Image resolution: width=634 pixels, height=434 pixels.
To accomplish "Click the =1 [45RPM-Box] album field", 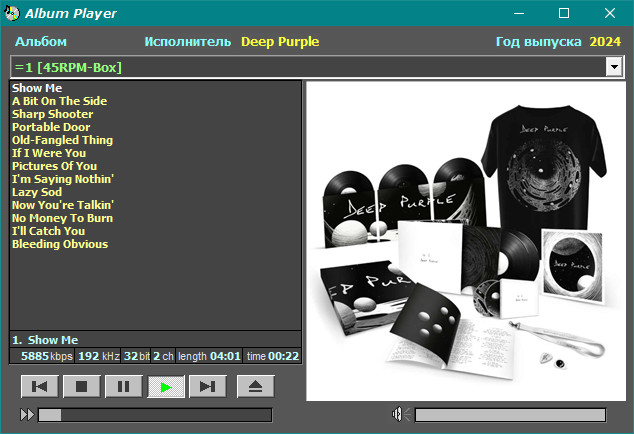I will click(x=317, y=67).
